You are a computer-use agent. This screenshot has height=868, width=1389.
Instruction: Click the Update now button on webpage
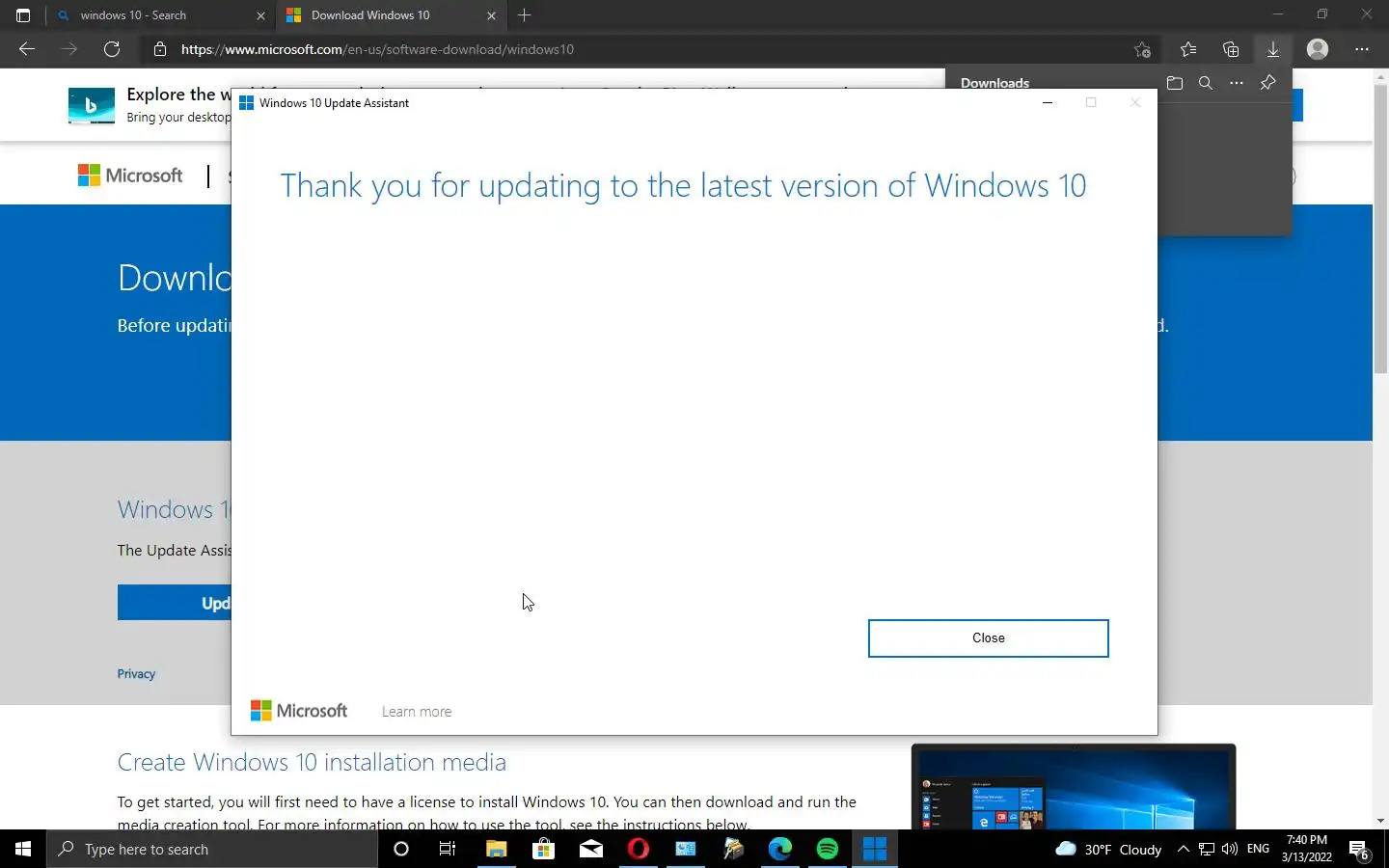click(174, 603)
